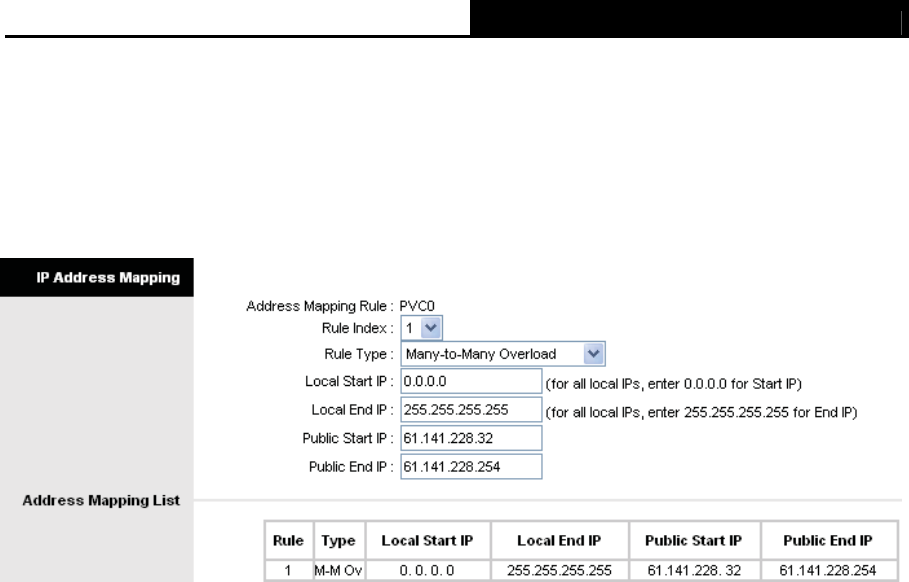Click the Public Start IP column header
The height and width of the screenshot is (582, 909).
tap(694, 540)
